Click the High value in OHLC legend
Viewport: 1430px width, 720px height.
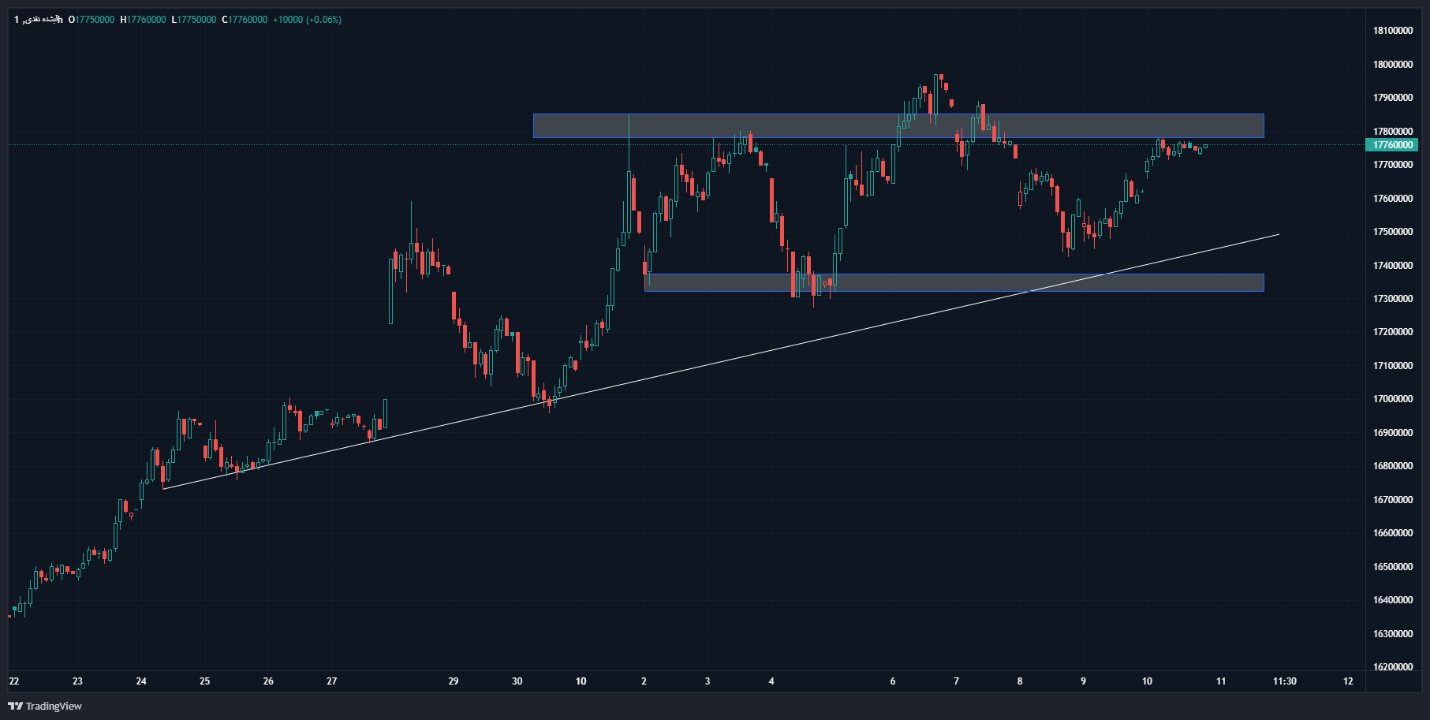[146, 19]
